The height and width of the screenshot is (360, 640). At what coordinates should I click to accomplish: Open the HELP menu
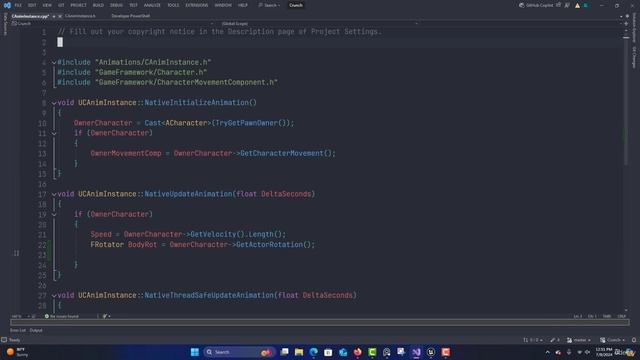point(243,5)
